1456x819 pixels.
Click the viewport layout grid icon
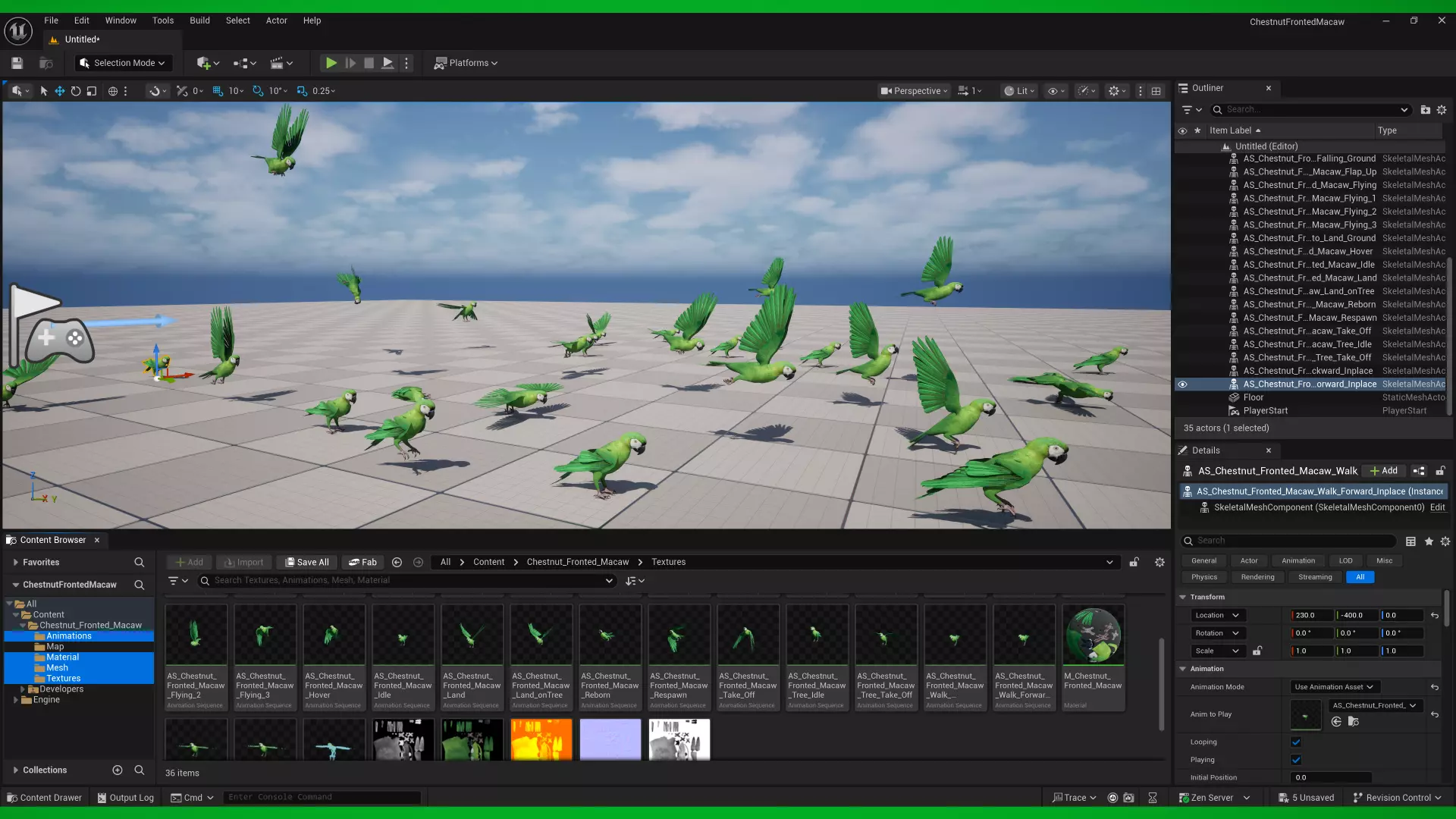coord(1156,91)
